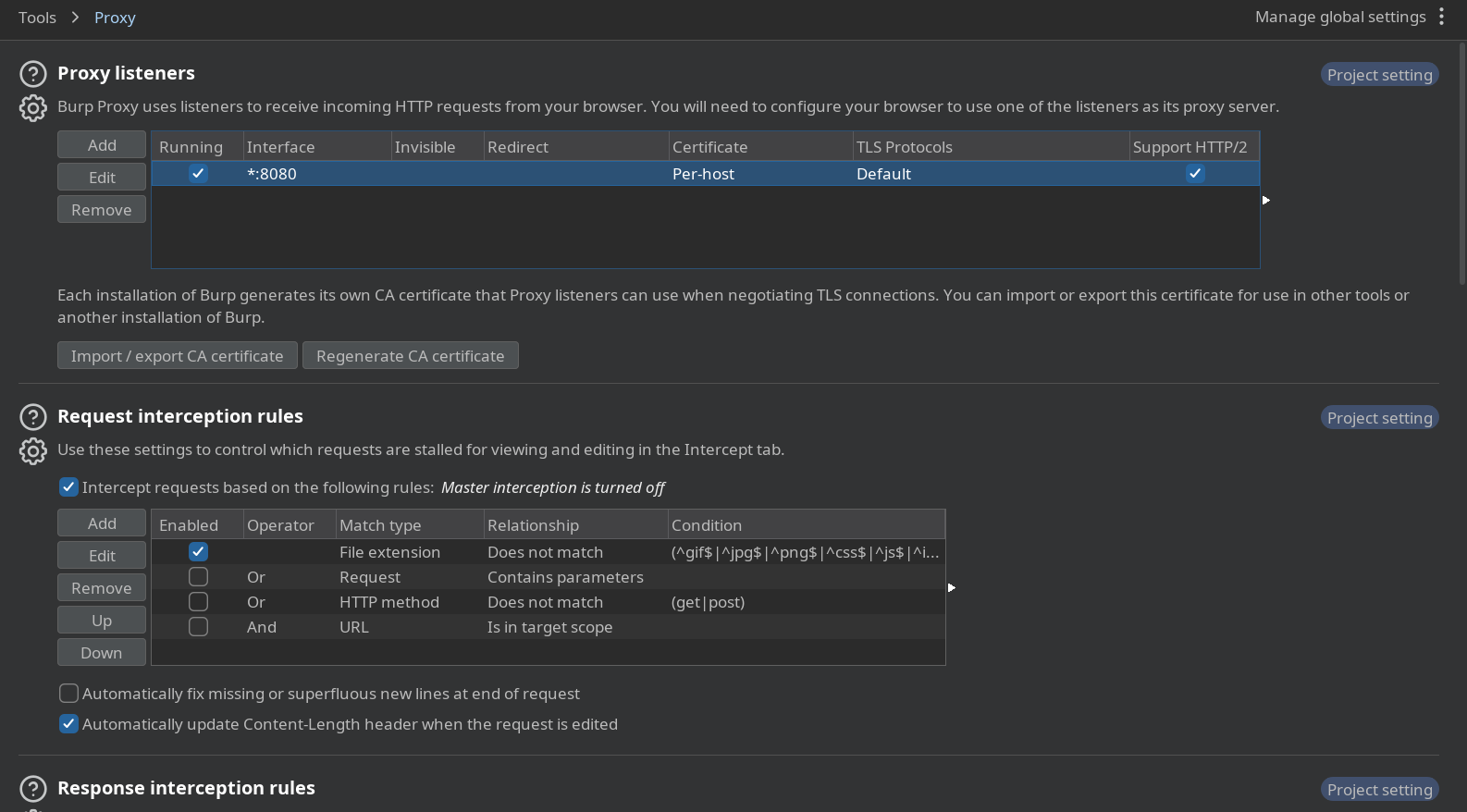This screenshot has height=812, width=1467.
Task: Select Proxy in the breadcrumb
Action: tap(115, 18)
